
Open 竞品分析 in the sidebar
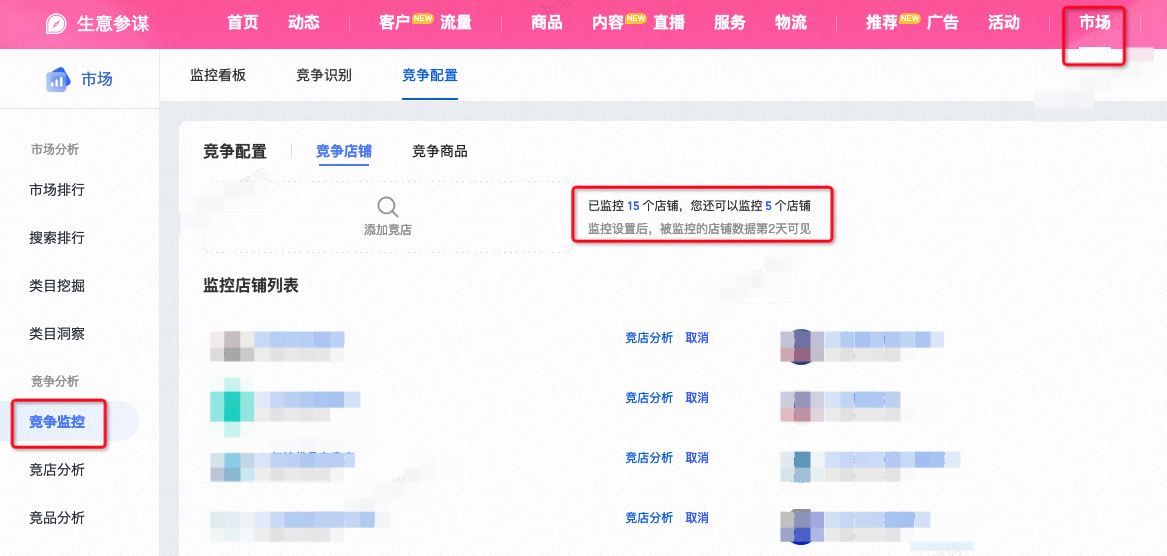[x=57, y=518]
